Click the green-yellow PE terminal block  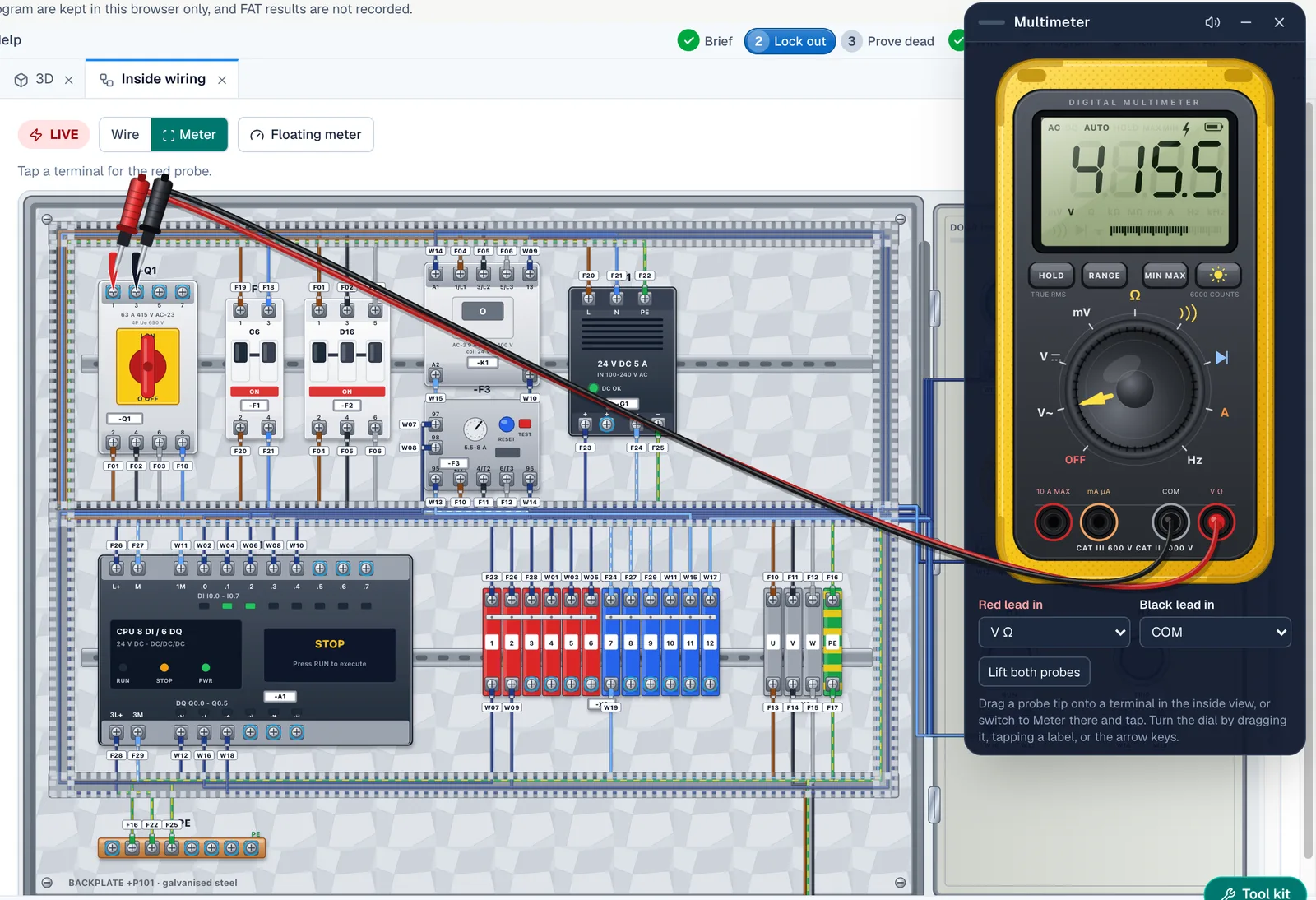coord(832,643)
